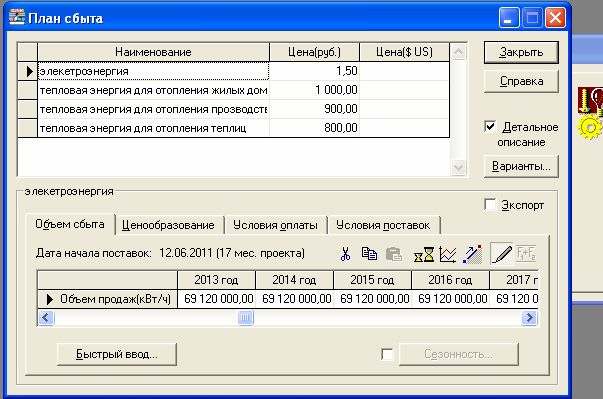Minimize the План сбыта window
603x399 pixels.
(509, 18)
